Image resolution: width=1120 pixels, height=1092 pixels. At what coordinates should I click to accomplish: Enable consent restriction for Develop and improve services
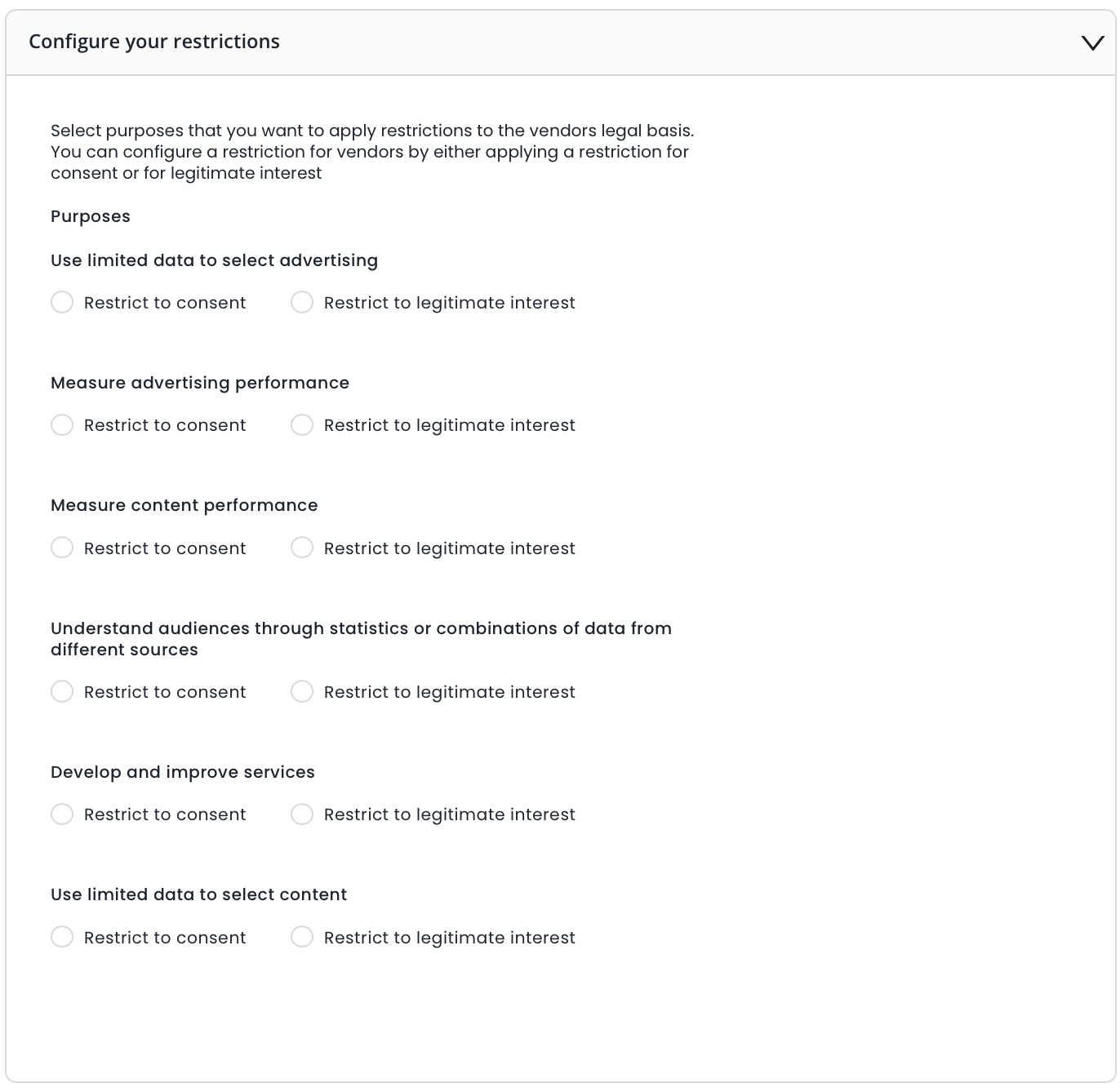coord(62,815)
